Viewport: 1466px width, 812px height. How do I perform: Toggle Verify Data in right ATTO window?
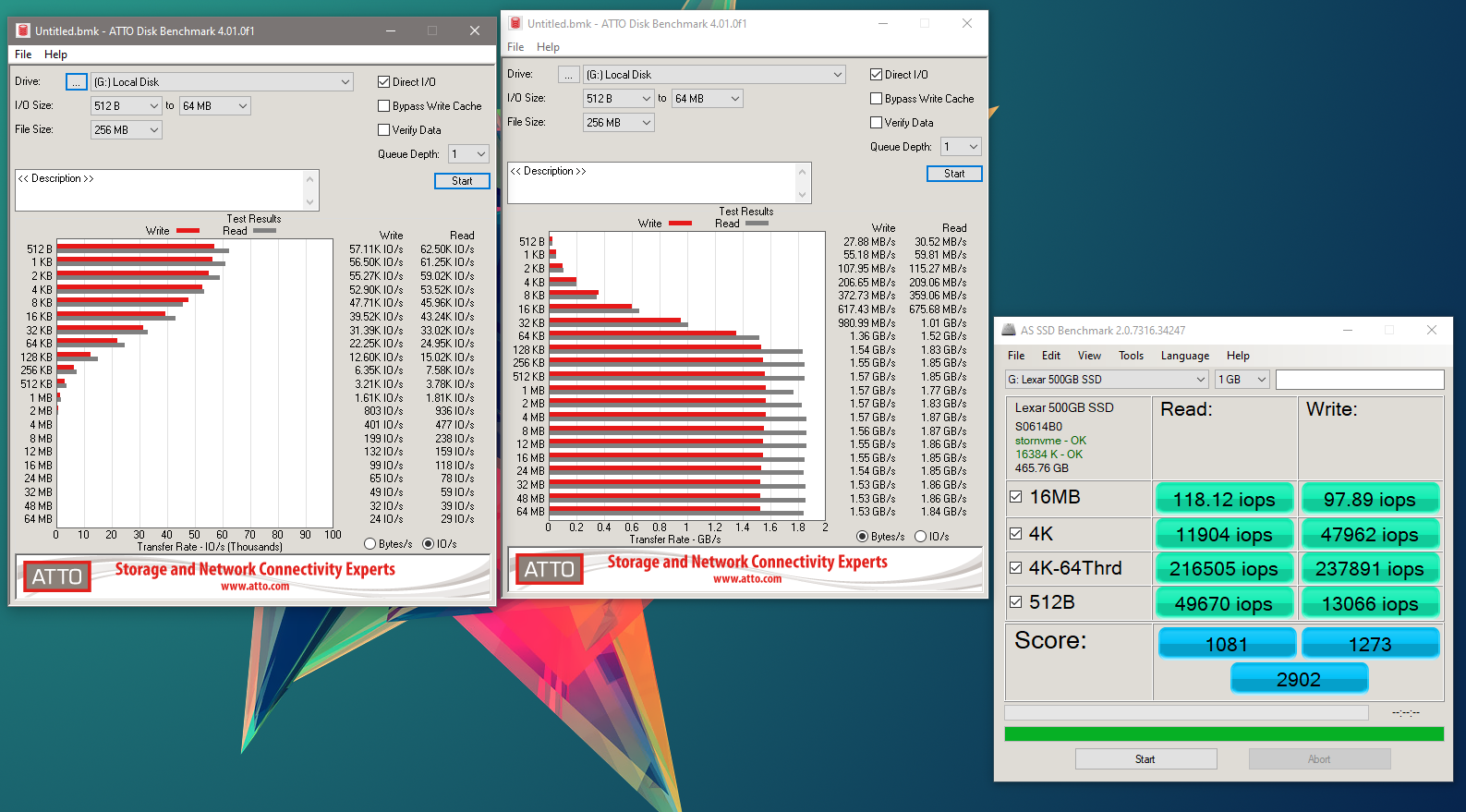(x=876, y=123)
